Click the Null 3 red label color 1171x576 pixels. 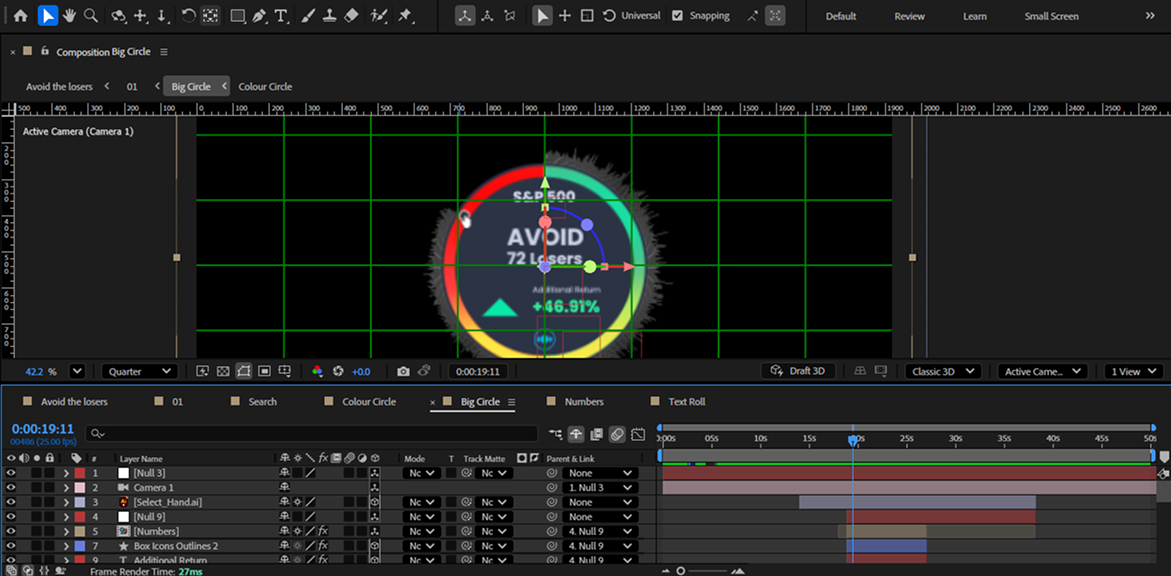point(79,473)
